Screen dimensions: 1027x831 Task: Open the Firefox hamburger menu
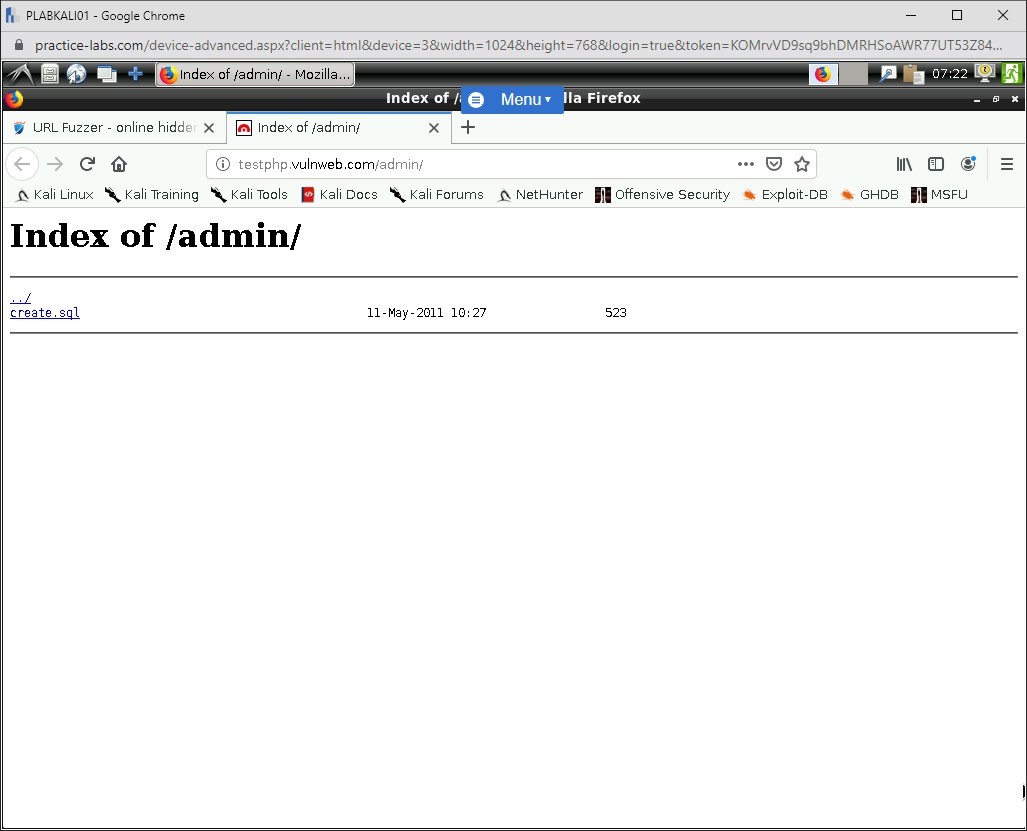(x=1007, y=164)
